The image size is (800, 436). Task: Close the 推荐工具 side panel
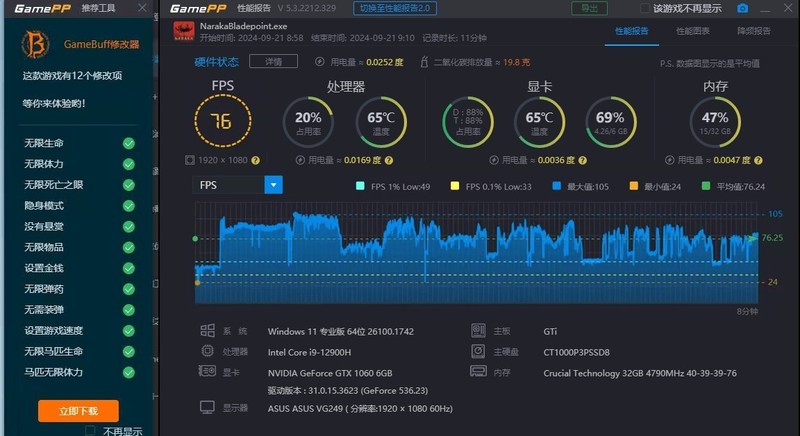pyautogui.click(x=142, y=8)
